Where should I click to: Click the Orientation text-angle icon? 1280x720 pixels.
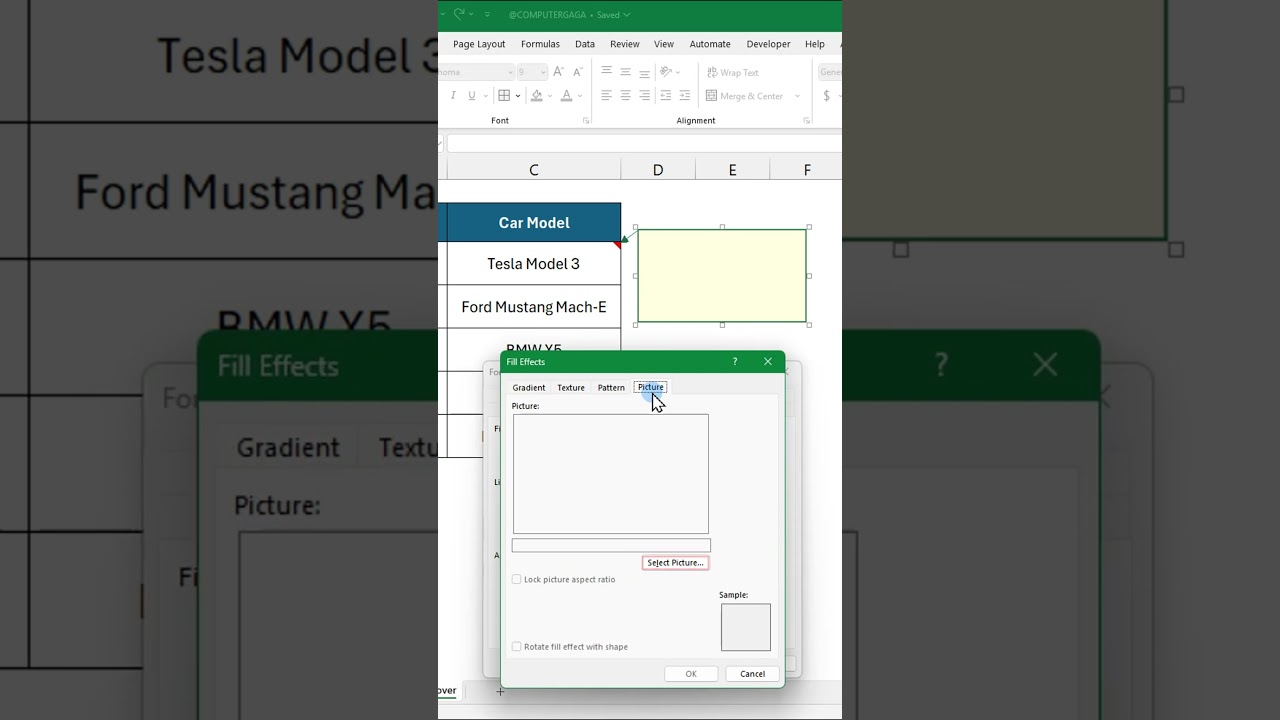tap(666, 72)
